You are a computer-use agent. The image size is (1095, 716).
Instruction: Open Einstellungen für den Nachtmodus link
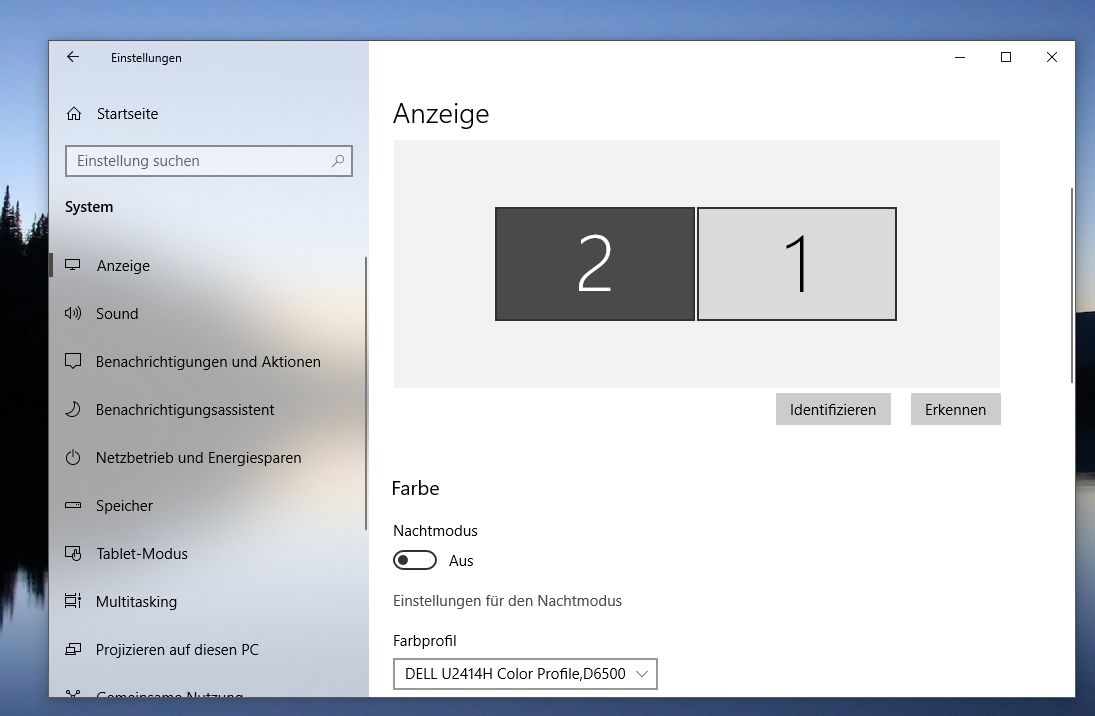pos(507,601)
